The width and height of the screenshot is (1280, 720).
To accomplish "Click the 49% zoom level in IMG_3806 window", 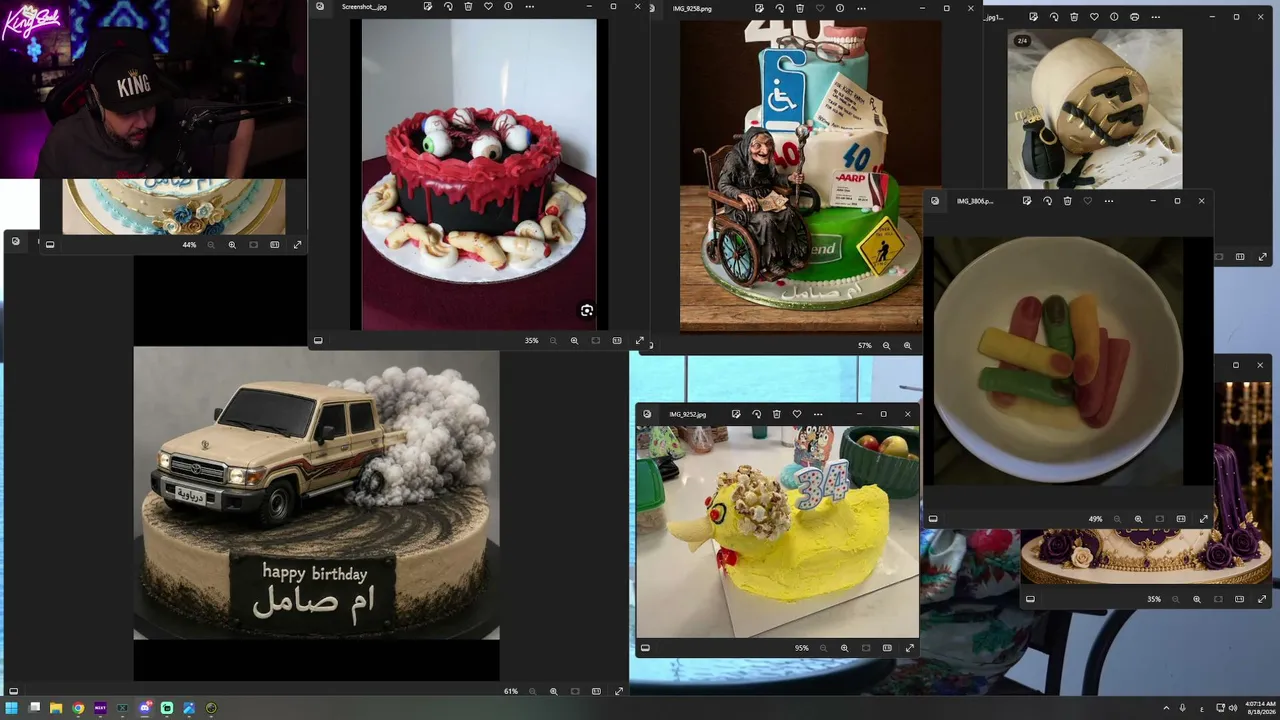I will pos(1095,520).
